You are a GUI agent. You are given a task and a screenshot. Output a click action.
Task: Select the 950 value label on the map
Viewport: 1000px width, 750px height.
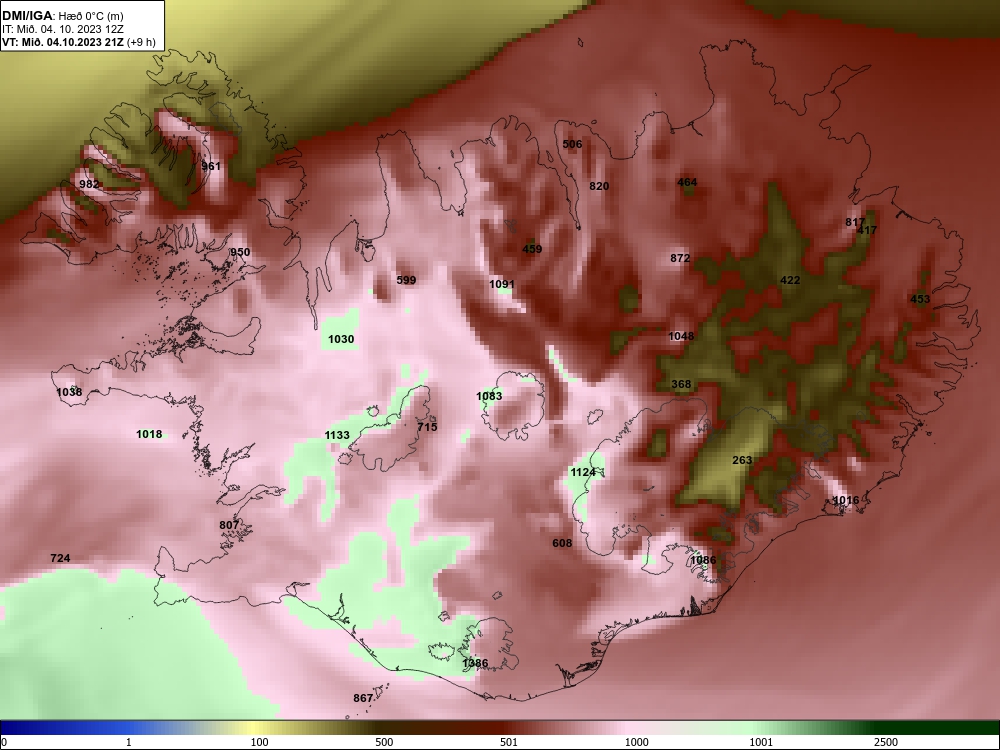tap(240, 252)
